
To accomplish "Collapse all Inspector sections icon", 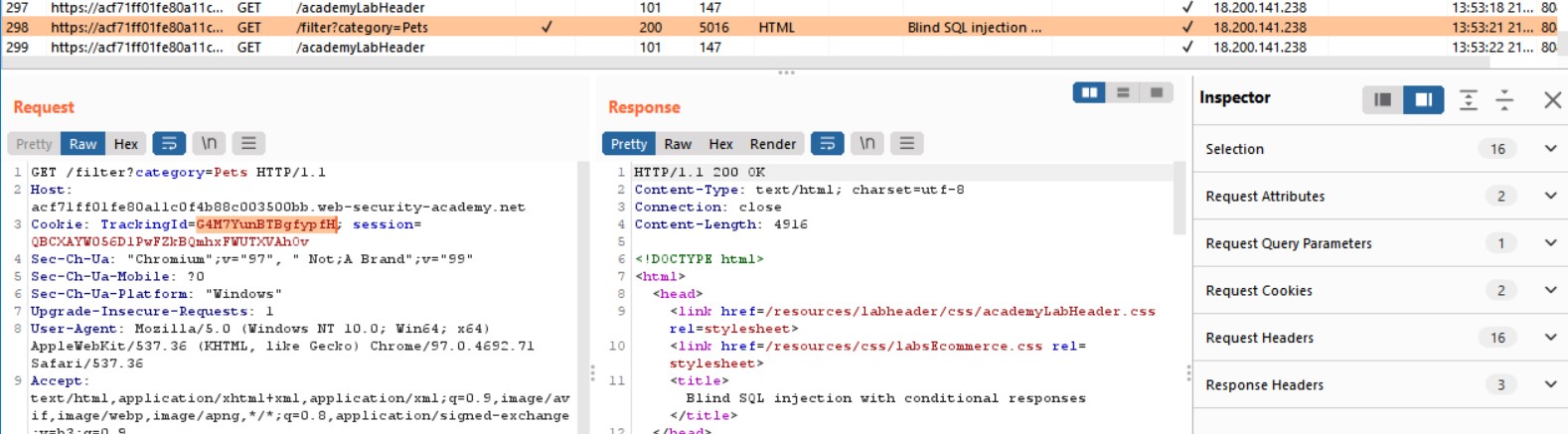I will pos(1504,99).
